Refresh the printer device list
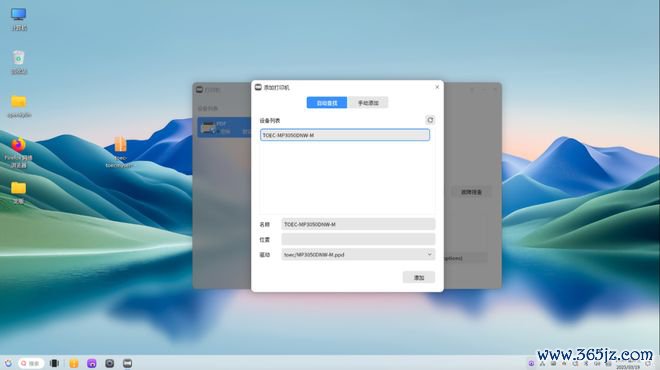The image size is (660, 370). [x=430, y=120]
